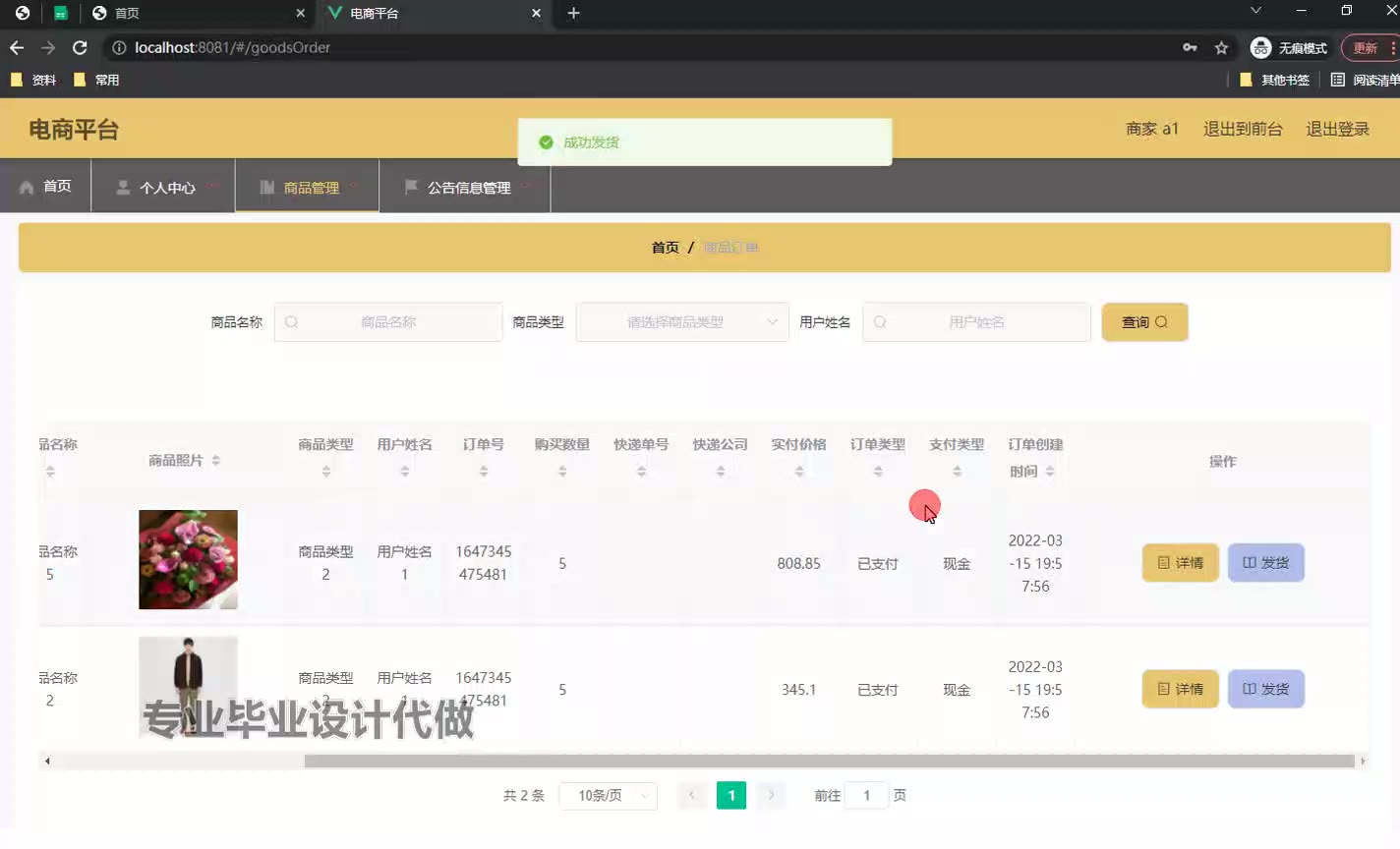Click the 退出登录 link
This screenshot has width=1400, height=849.
click(x=1337, y=129)
